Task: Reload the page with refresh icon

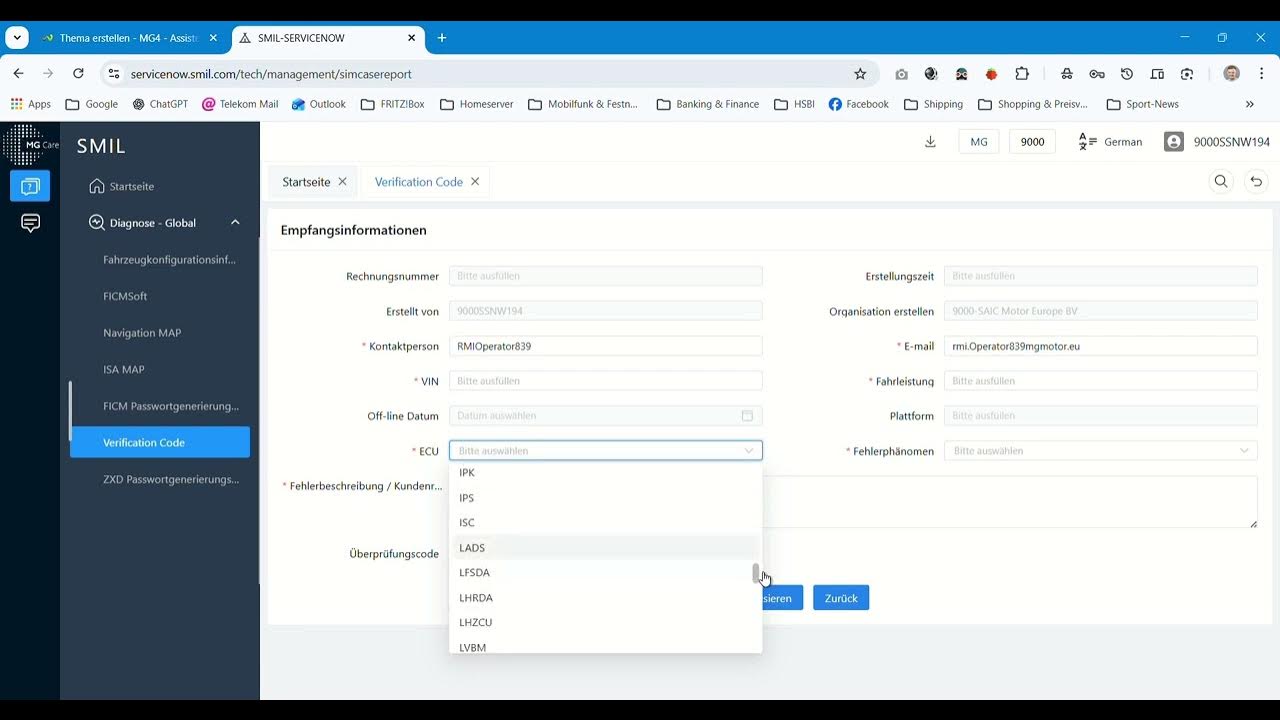Action: pyautogui.click(x=78, y=74)
